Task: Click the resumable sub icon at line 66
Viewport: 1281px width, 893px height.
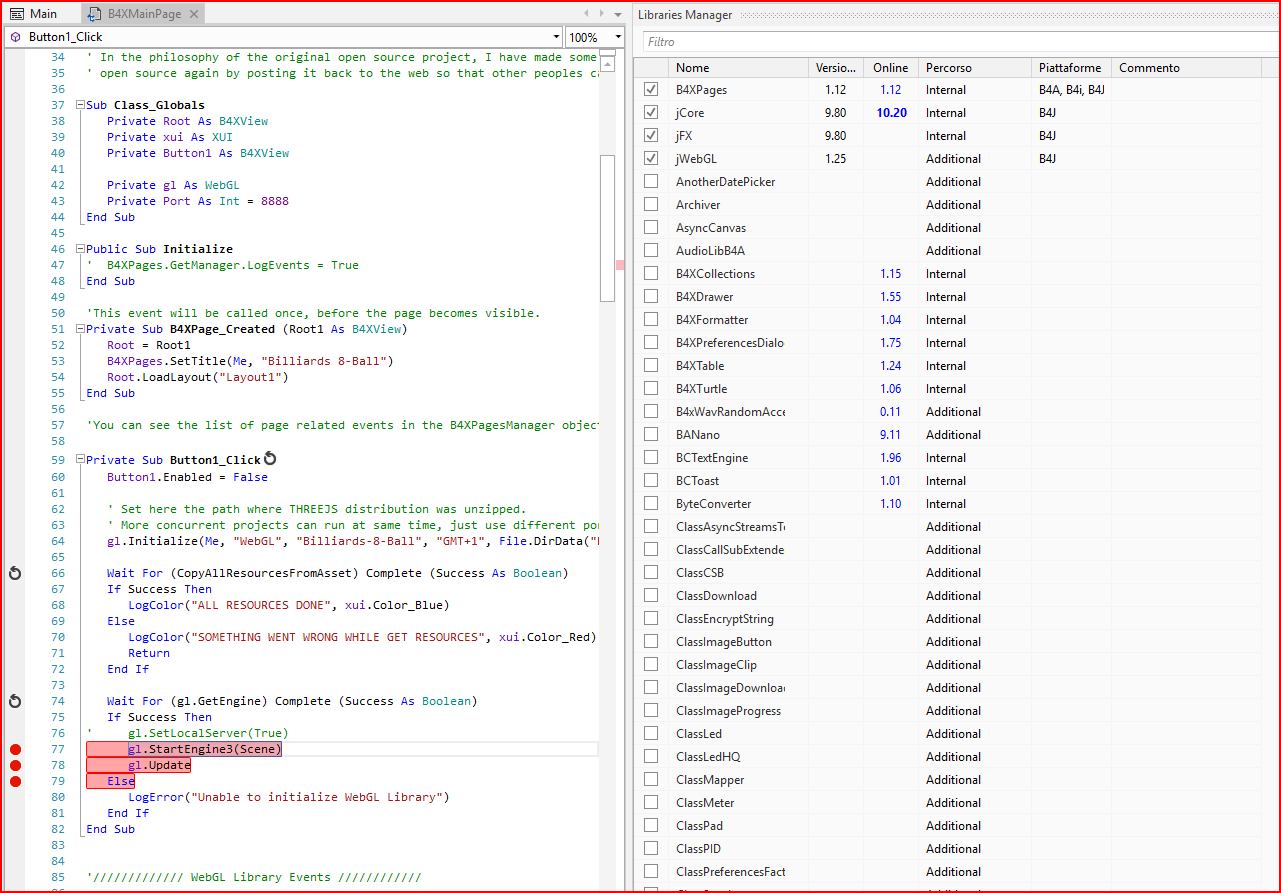Action: pos(15,573)
